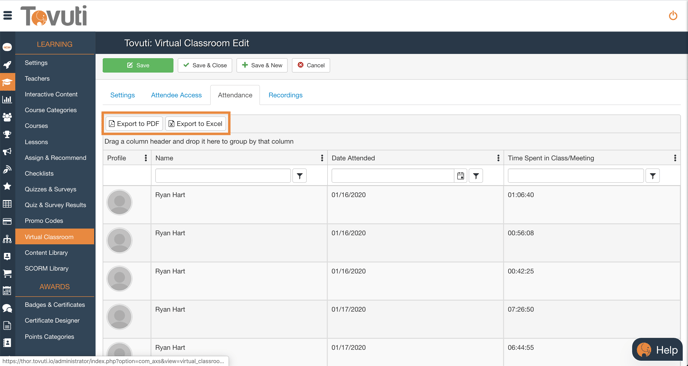Switch to the Recordings tab
This screenshot has height=366, width=688.
coord(286,95)
